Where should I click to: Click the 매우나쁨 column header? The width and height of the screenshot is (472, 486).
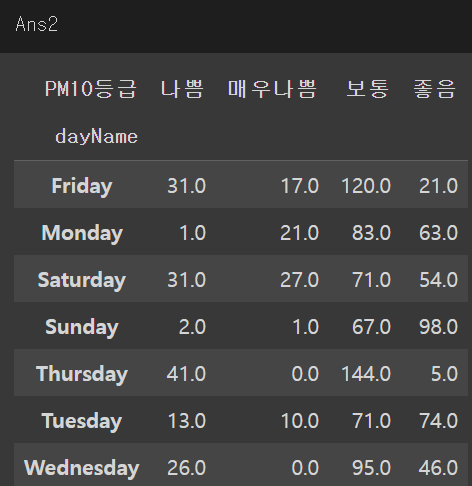coord(272,89)
